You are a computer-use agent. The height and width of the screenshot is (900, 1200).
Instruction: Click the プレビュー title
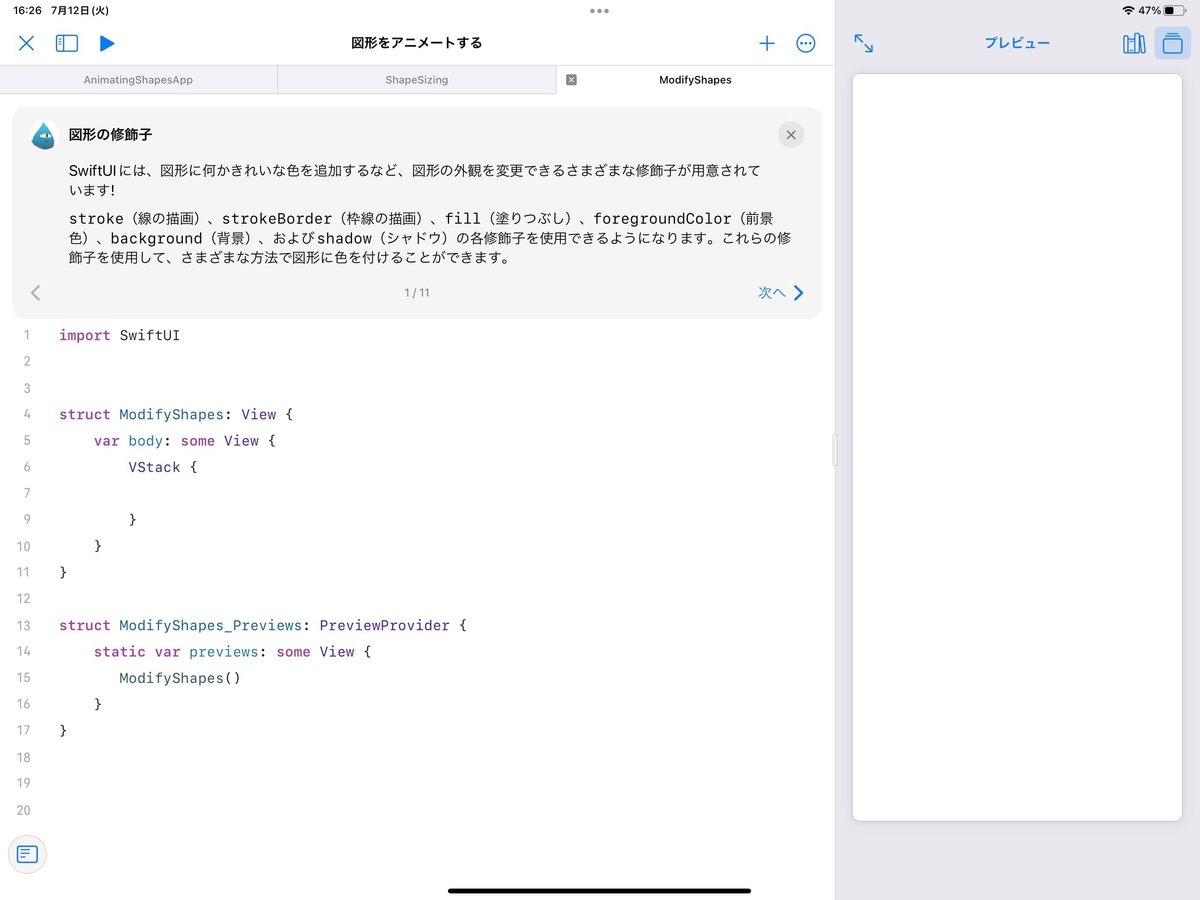tap(1017, 43)
